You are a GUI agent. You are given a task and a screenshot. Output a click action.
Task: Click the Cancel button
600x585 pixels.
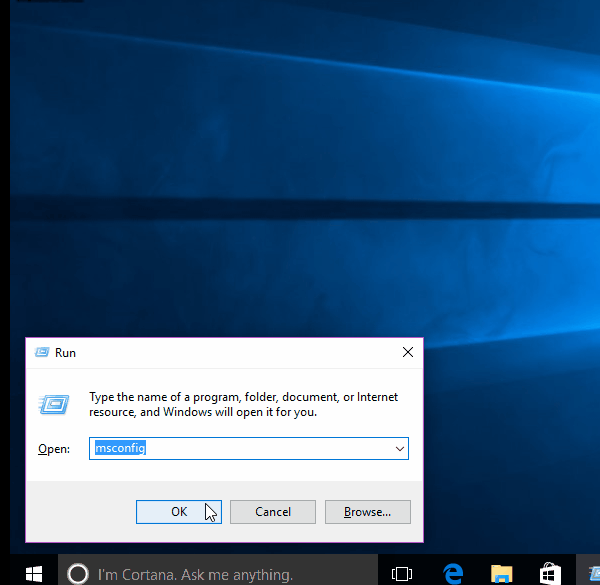click(x=273, y=511)
